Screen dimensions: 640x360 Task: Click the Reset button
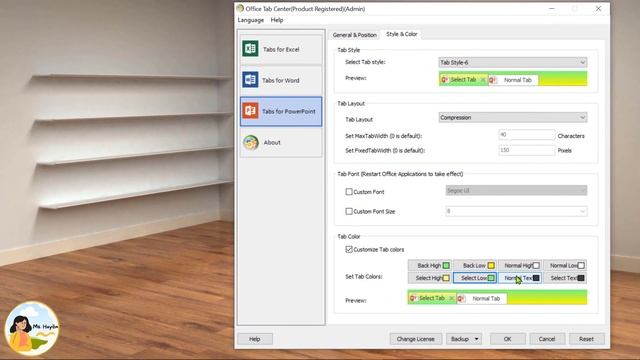pos(586,339)
